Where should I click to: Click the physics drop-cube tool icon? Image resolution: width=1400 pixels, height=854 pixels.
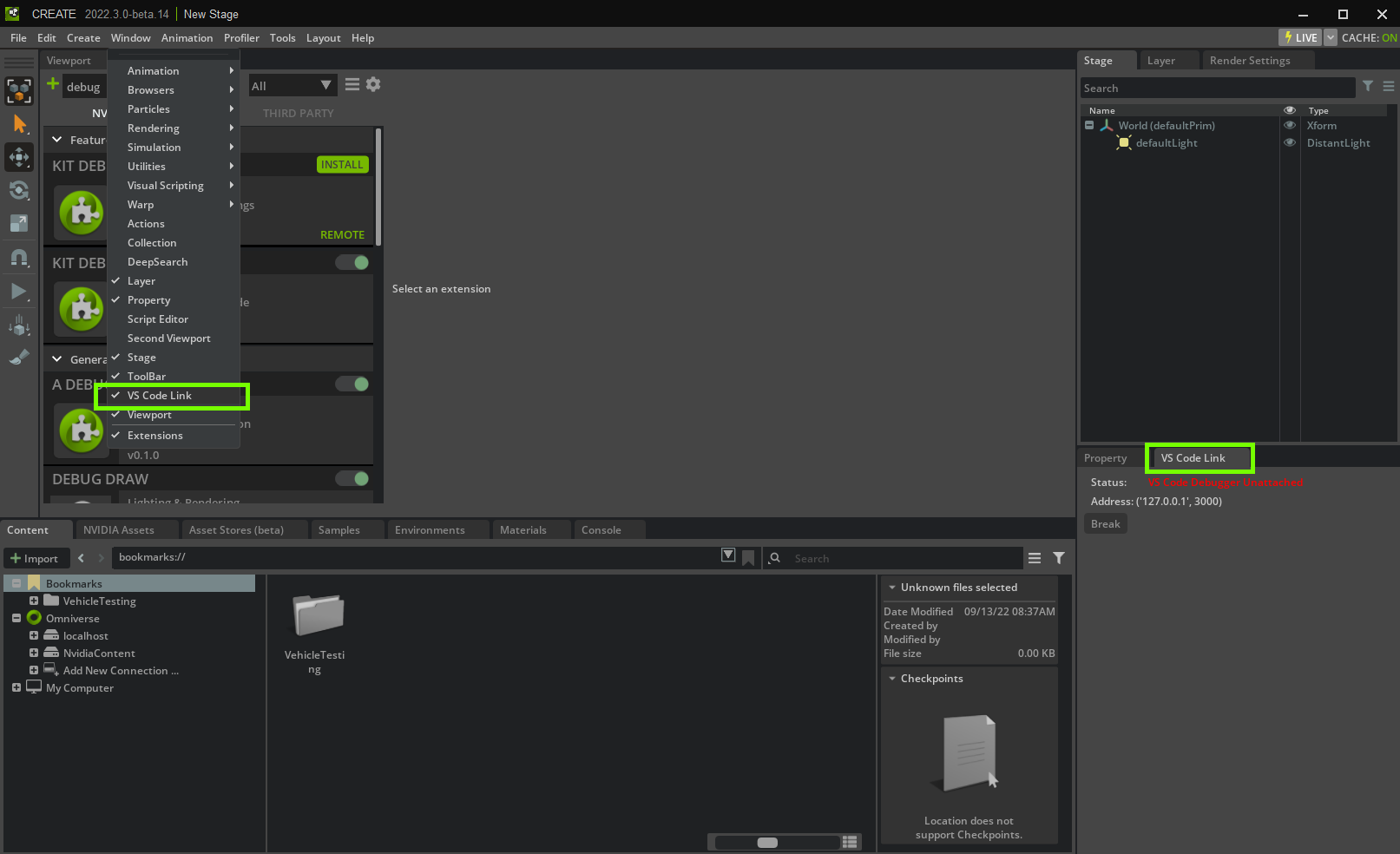pyautogui.click(x=19, y=325)
